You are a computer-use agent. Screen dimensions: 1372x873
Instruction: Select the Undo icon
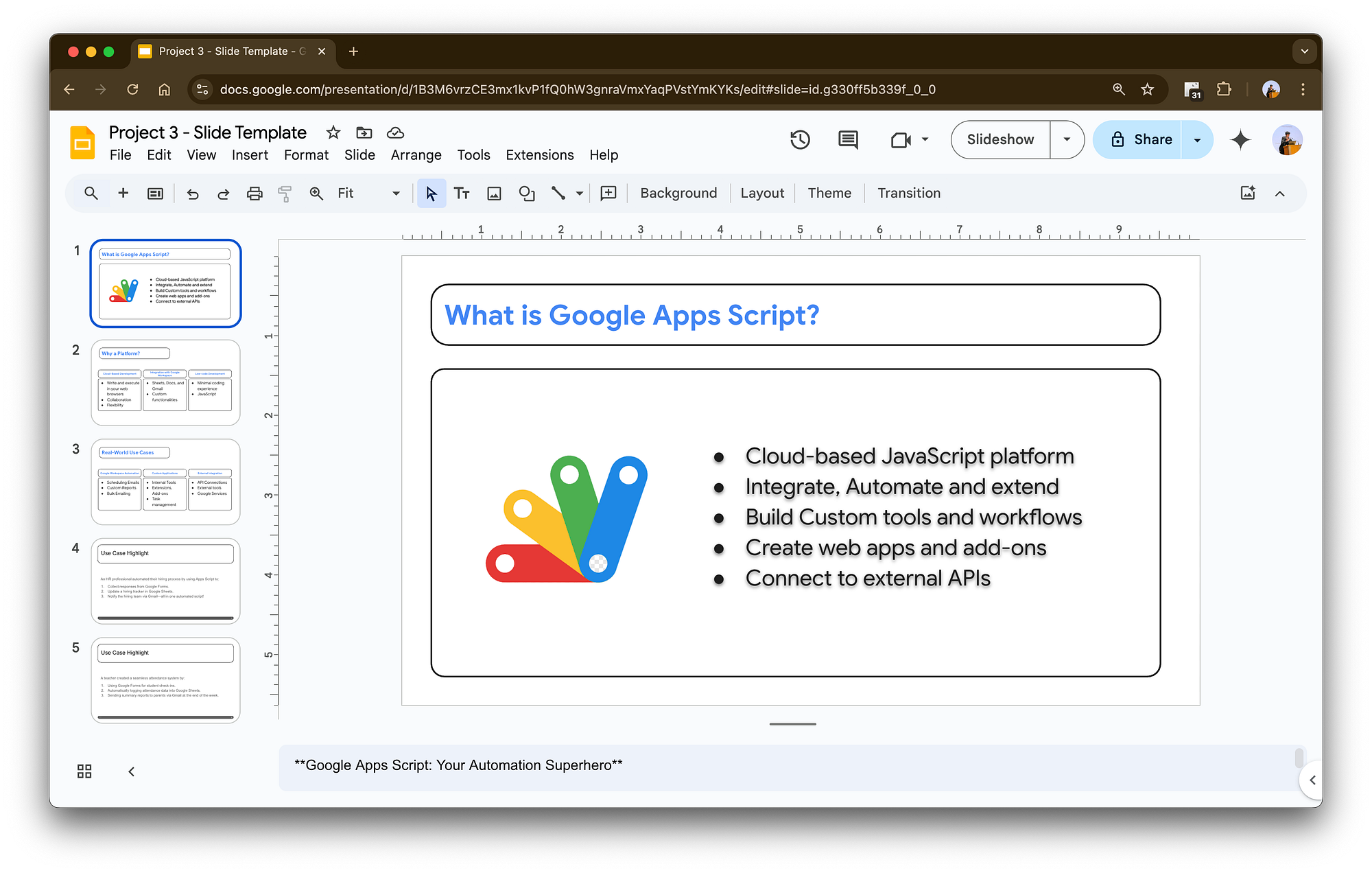[x=193, y=193]
